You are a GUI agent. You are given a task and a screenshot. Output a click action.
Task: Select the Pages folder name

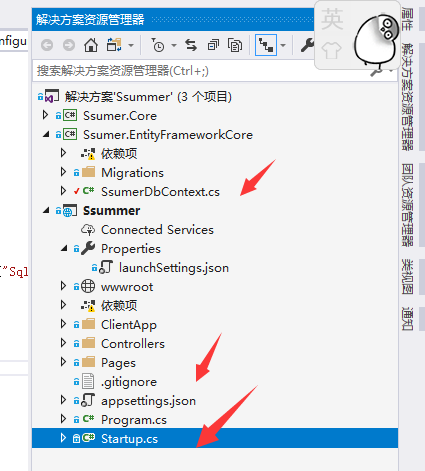pyautogui.click(x=118, y=363)
